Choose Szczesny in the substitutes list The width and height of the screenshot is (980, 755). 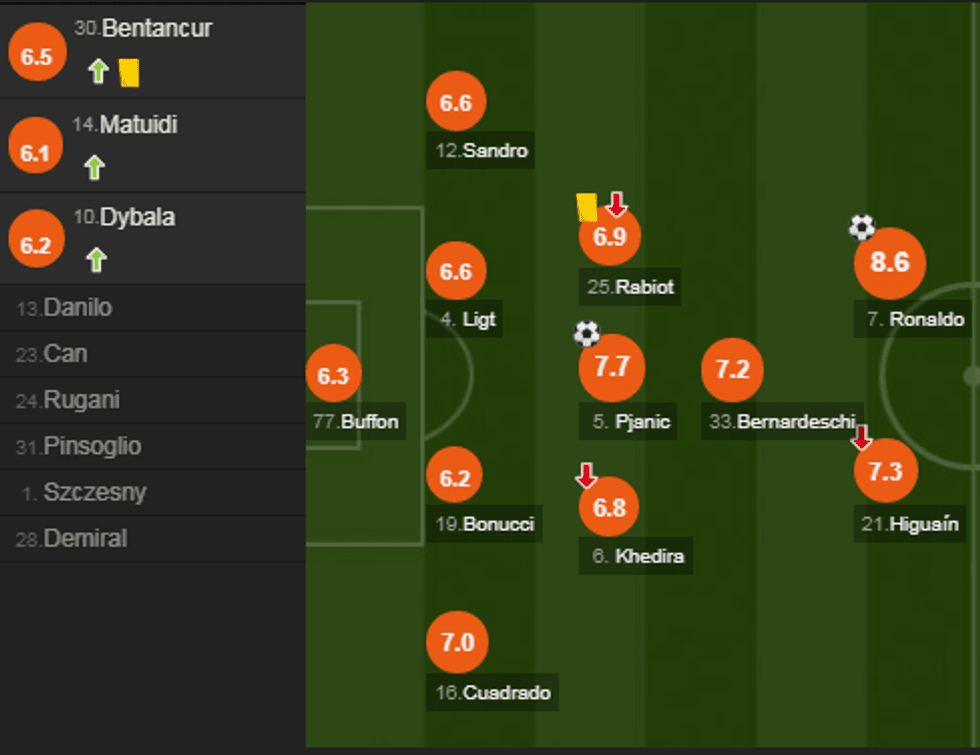click(95, 493)
